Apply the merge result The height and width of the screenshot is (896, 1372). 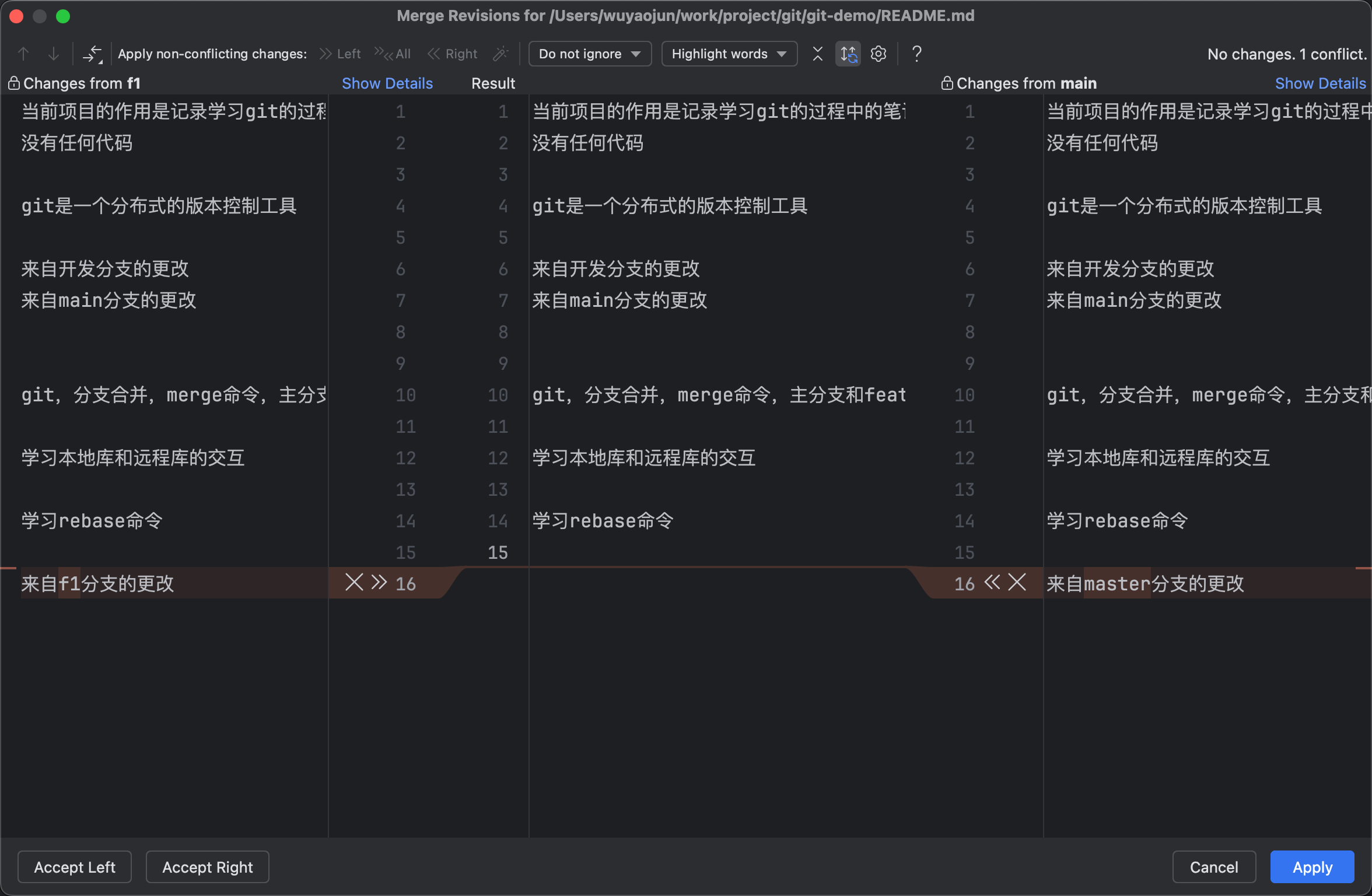(x=1312, y=867)
